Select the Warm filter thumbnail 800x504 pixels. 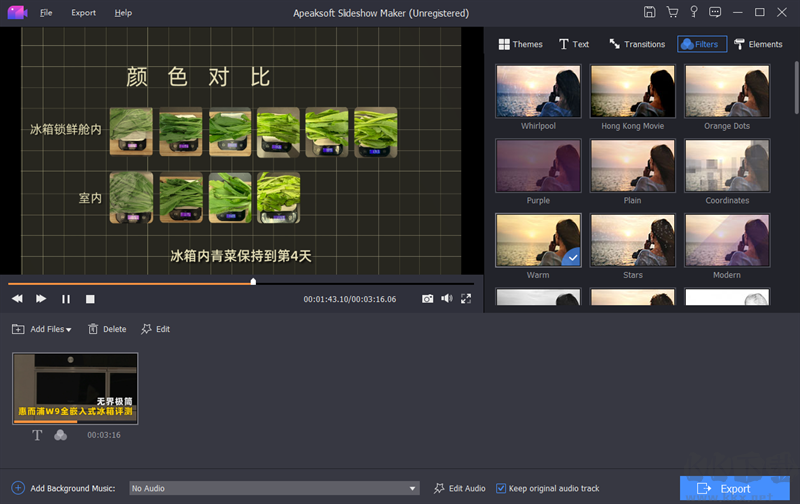coord(537,243)
